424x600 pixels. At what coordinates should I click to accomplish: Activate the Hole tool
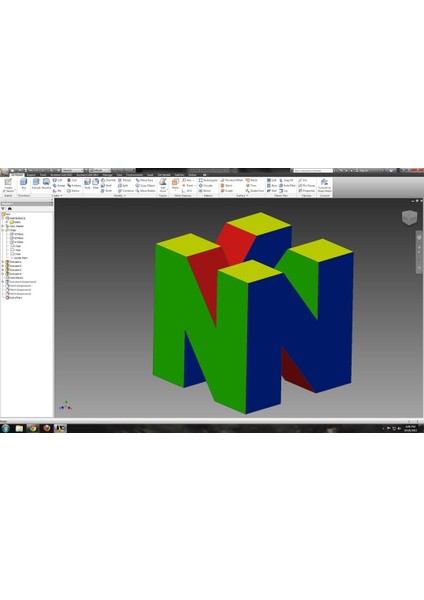pyautogui.click(x=88, y=183)
